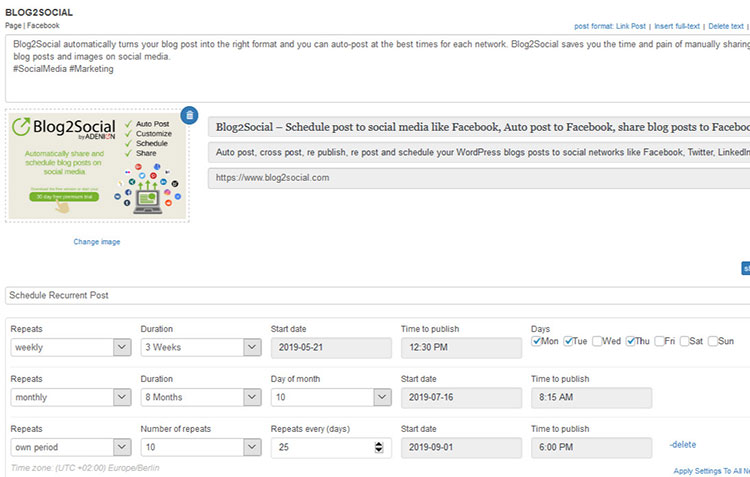750x477 pixels.
Task: Tick the Sun day checkbox
Action: 714,341
